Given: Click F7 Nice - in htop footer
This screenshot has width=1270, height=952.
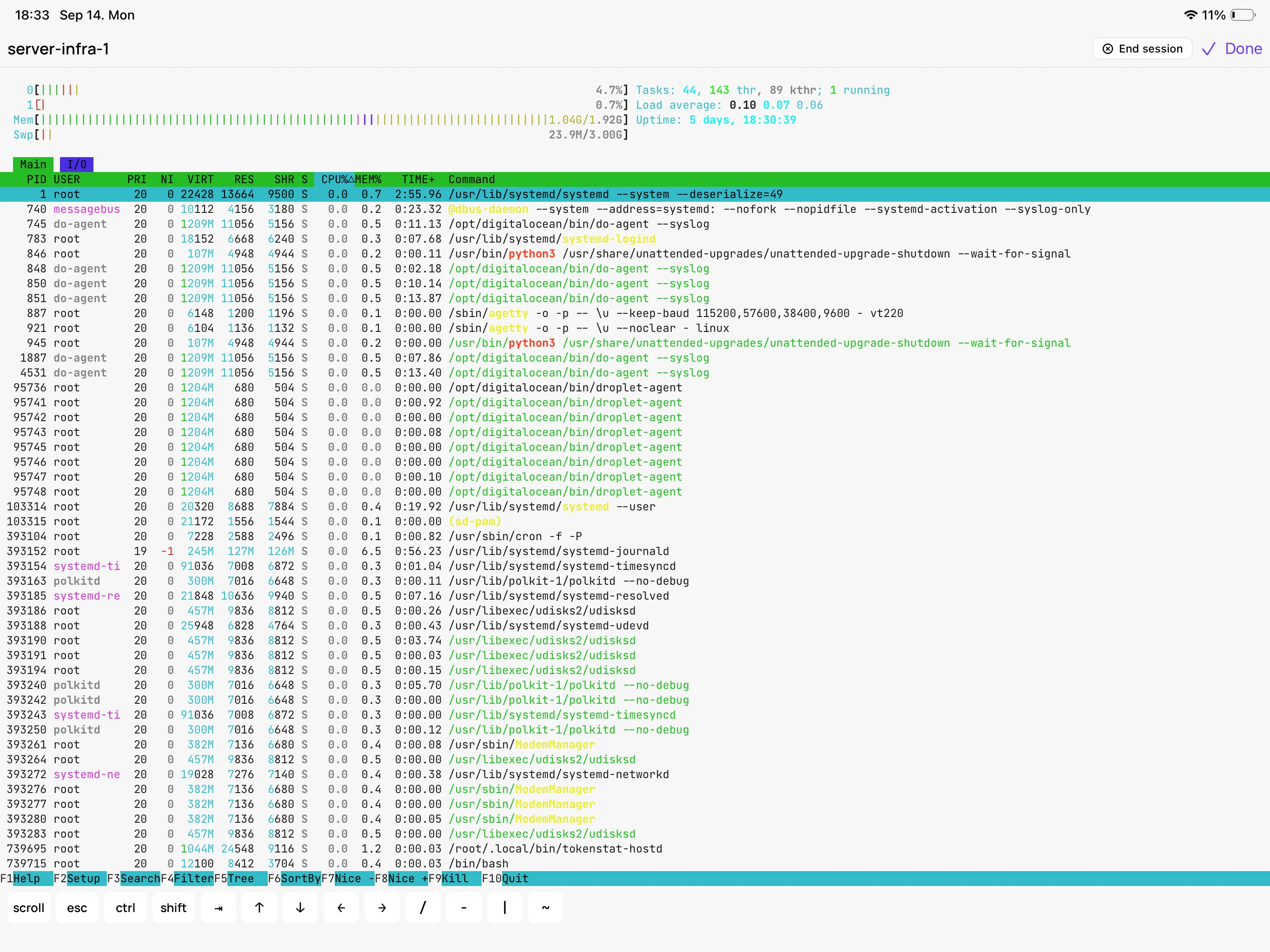Looking at the screenshot, I should 347,878.
